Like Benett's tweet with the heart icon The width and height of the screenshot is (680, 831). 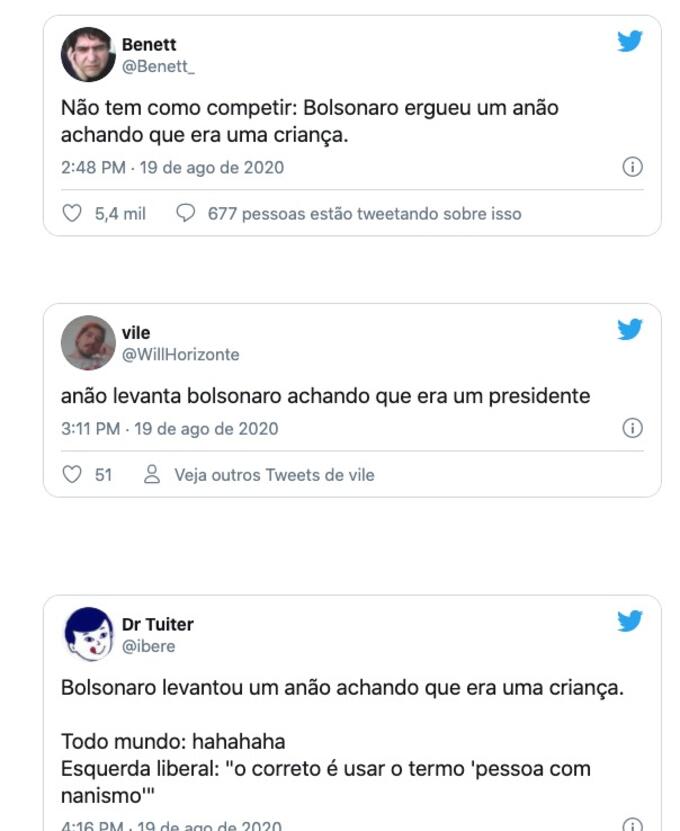(72, 213)
